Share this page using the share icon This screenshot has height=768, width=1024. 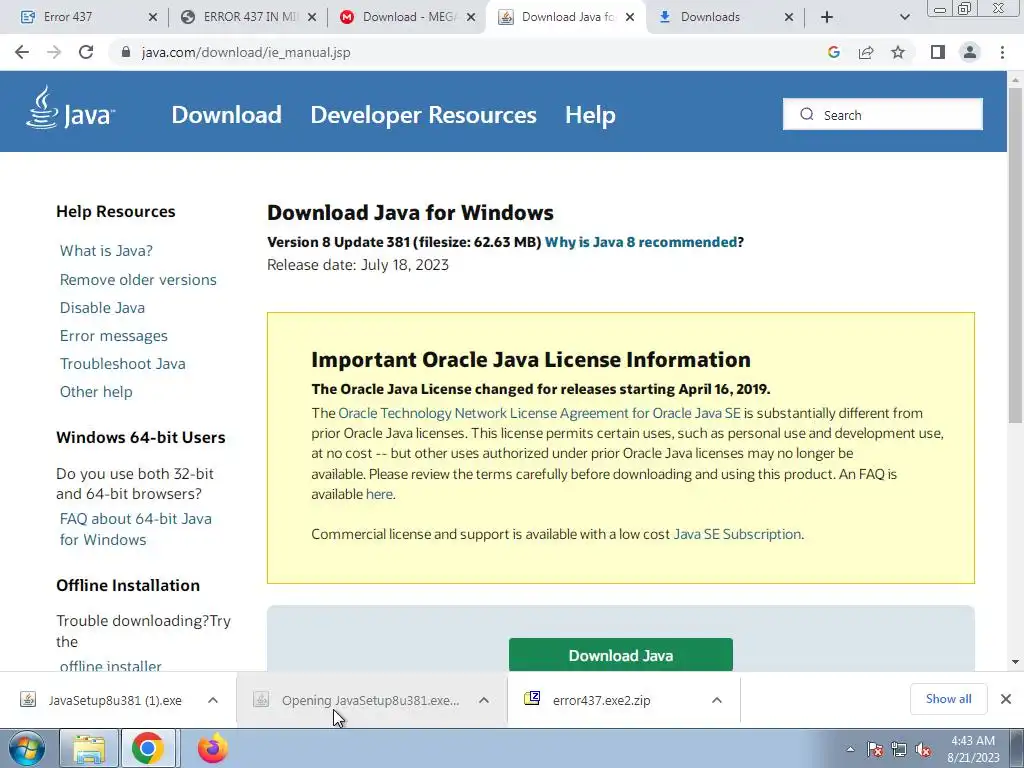pyautogui.click(x=866, y=52)
